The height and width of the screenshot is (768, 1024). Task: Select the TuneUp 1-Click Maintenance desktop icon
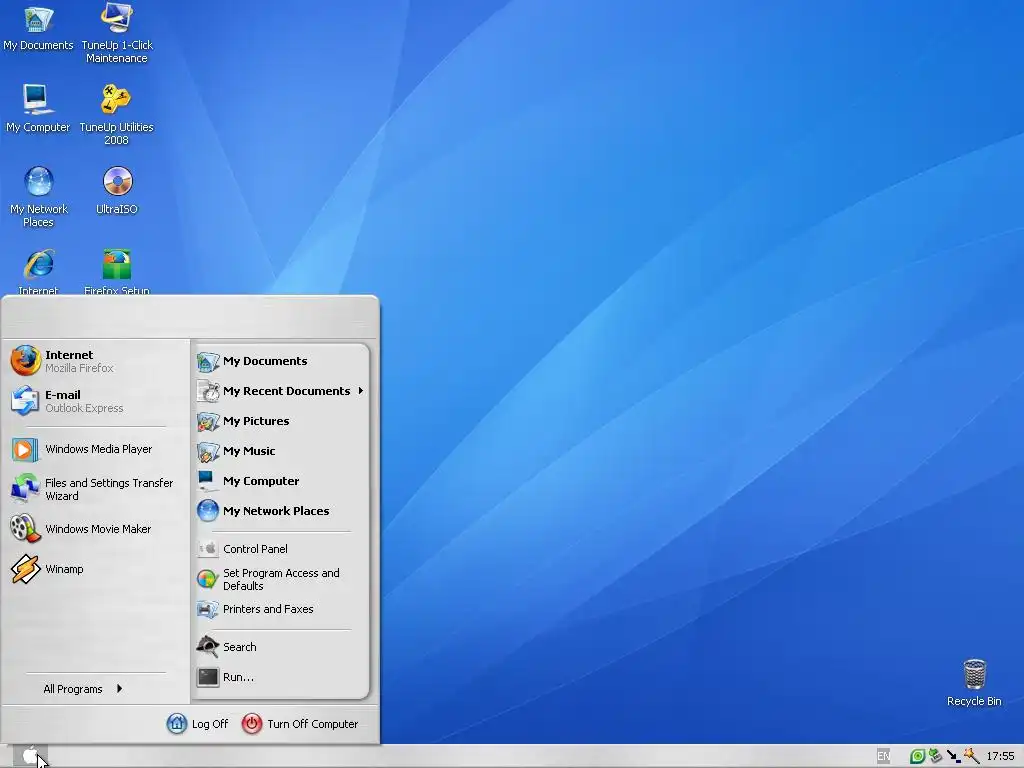pos(117,34)
